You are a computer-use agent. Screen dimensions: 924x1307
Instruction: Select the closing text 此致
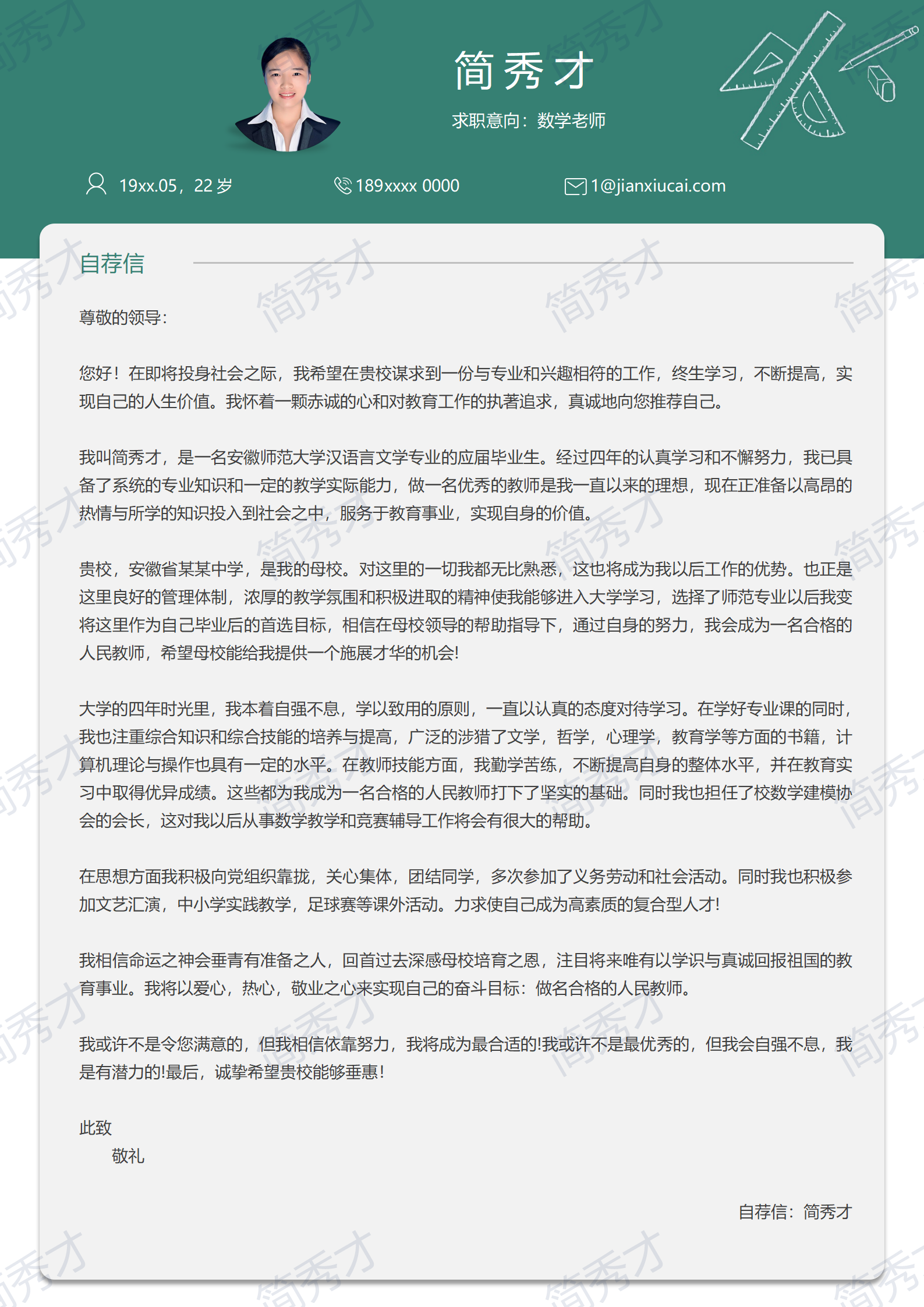[x=95, y=1128]
